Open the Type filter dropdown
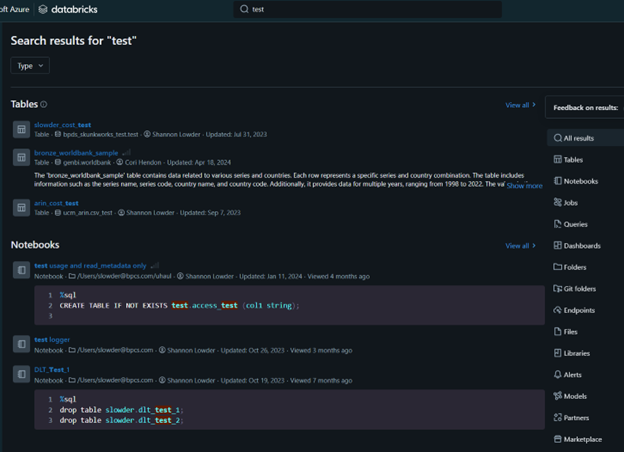The height and width of the screenshot is (452, 624). pos(30,66)
